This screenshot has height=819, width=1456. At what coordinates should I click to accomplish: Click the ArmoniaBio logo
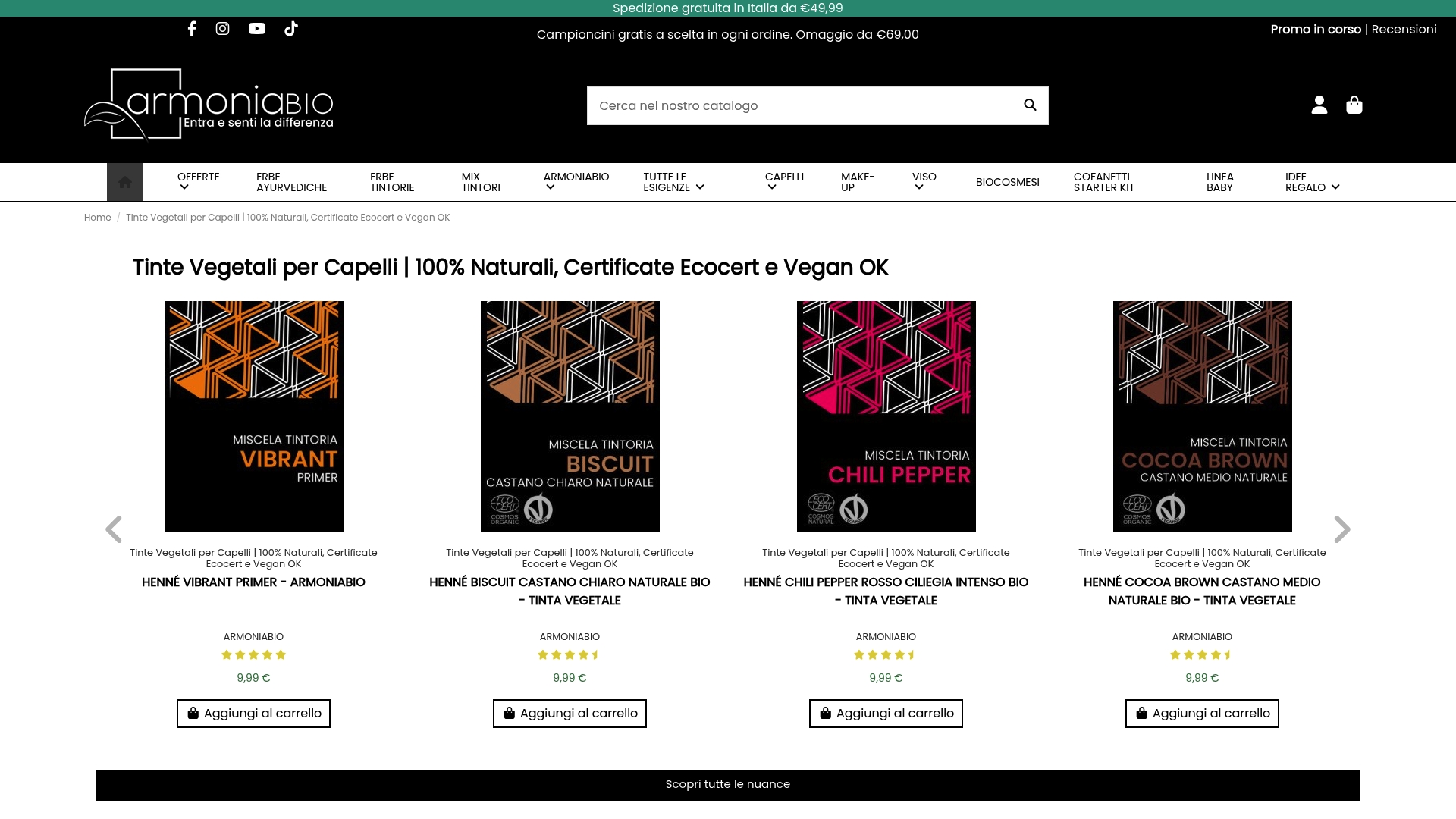(209, 105)
